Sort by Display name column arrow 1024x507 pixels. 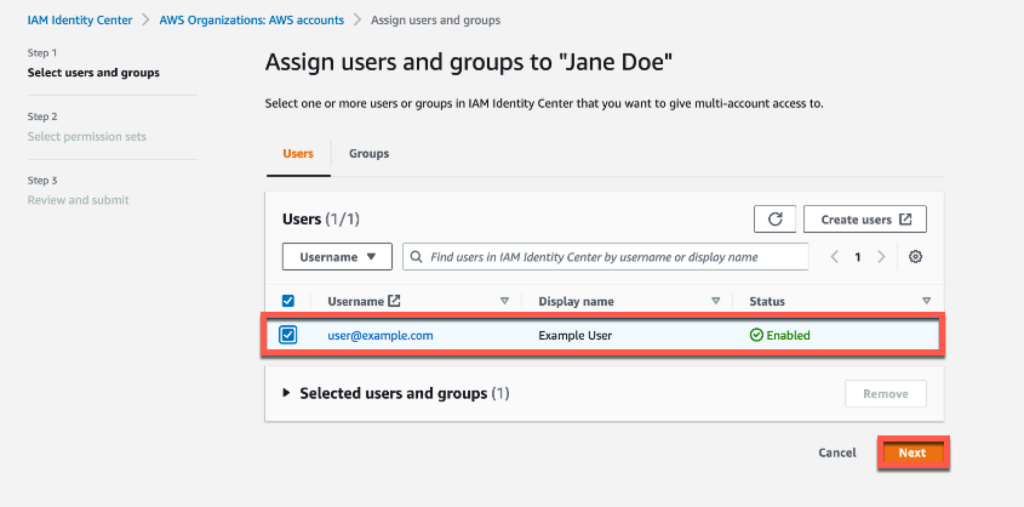(x=716, y=301)
